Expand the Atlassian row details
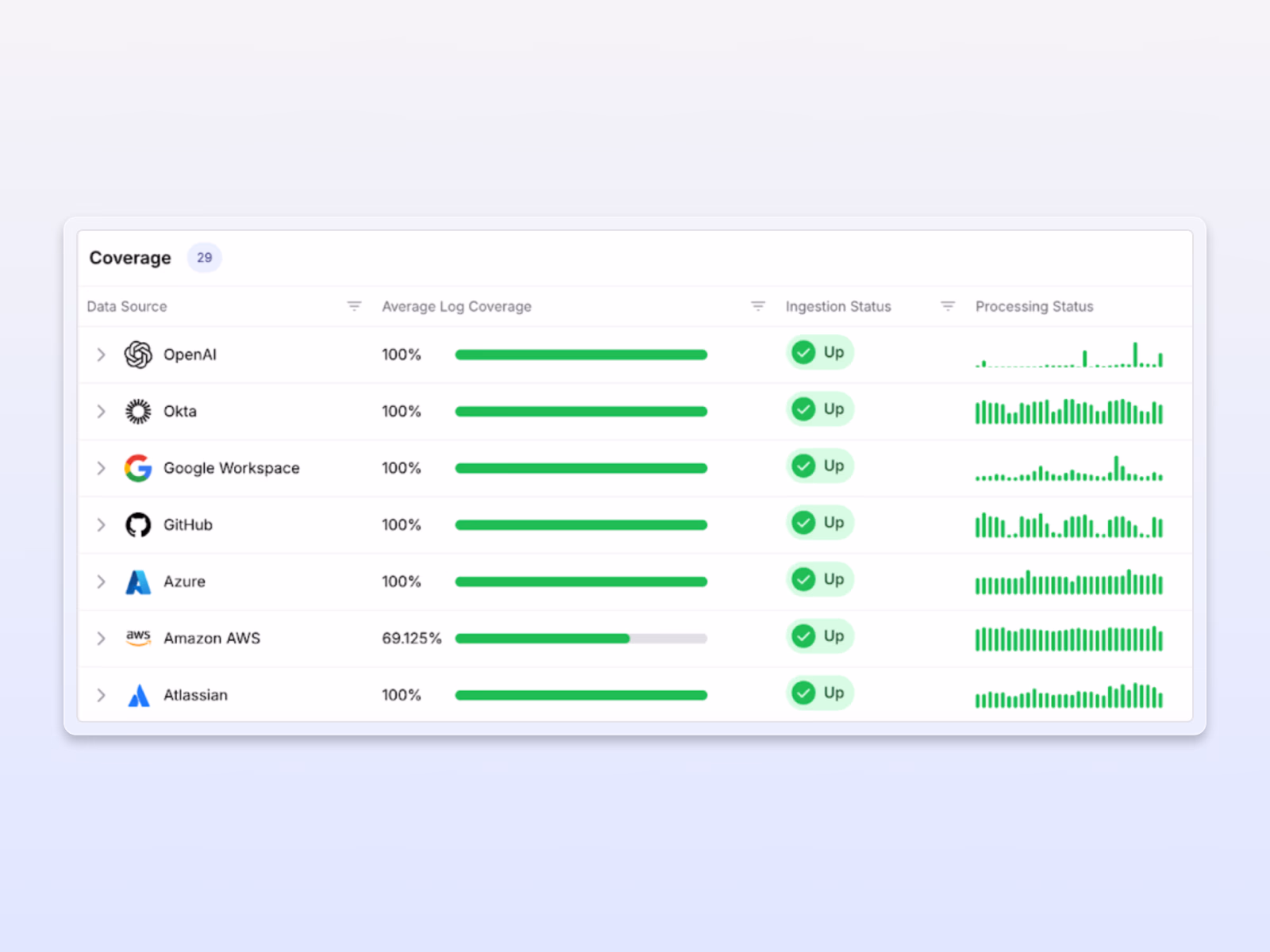 (x=101, y=695)
